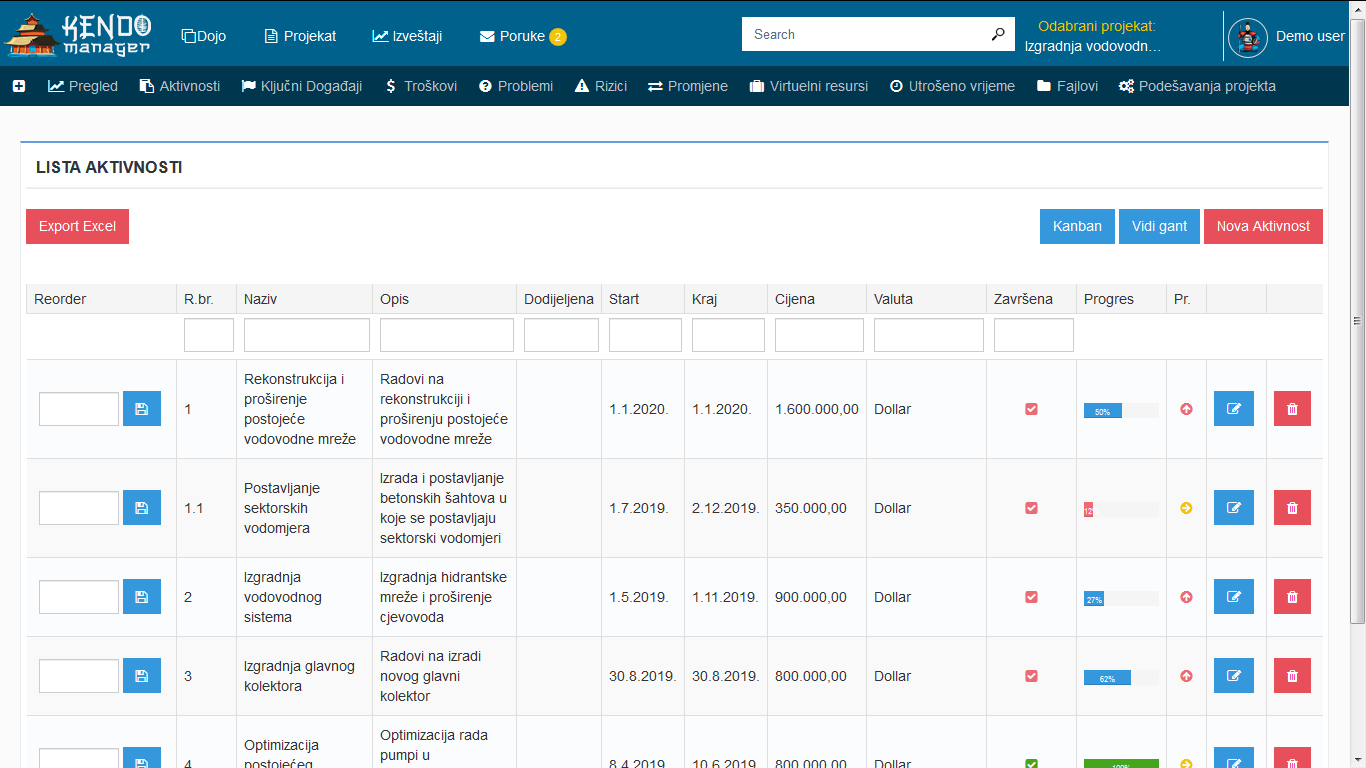Toggle the Završena checkbox for Rekonstrukcija row
The width and height of the screenshot is (1366, 768).
[x=1031, y=409]
